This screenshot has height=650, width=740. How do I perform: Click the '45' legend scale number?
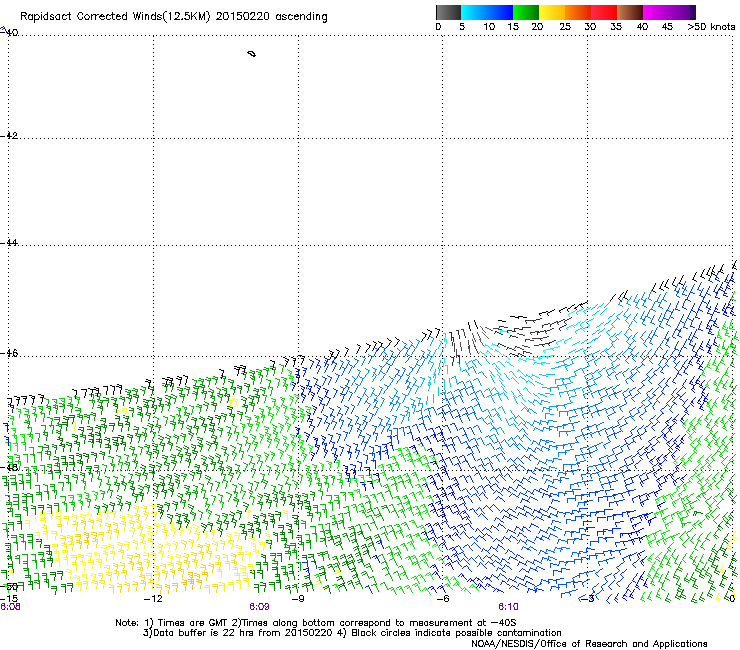point(667,27)
